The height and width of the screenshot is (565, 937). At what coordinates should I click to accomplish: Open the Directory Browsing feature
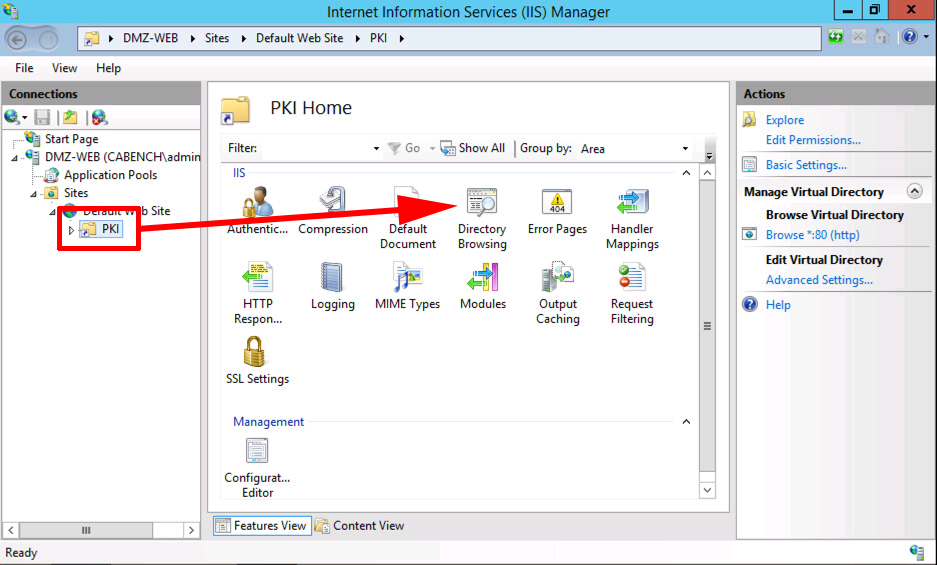coord(482,218)
